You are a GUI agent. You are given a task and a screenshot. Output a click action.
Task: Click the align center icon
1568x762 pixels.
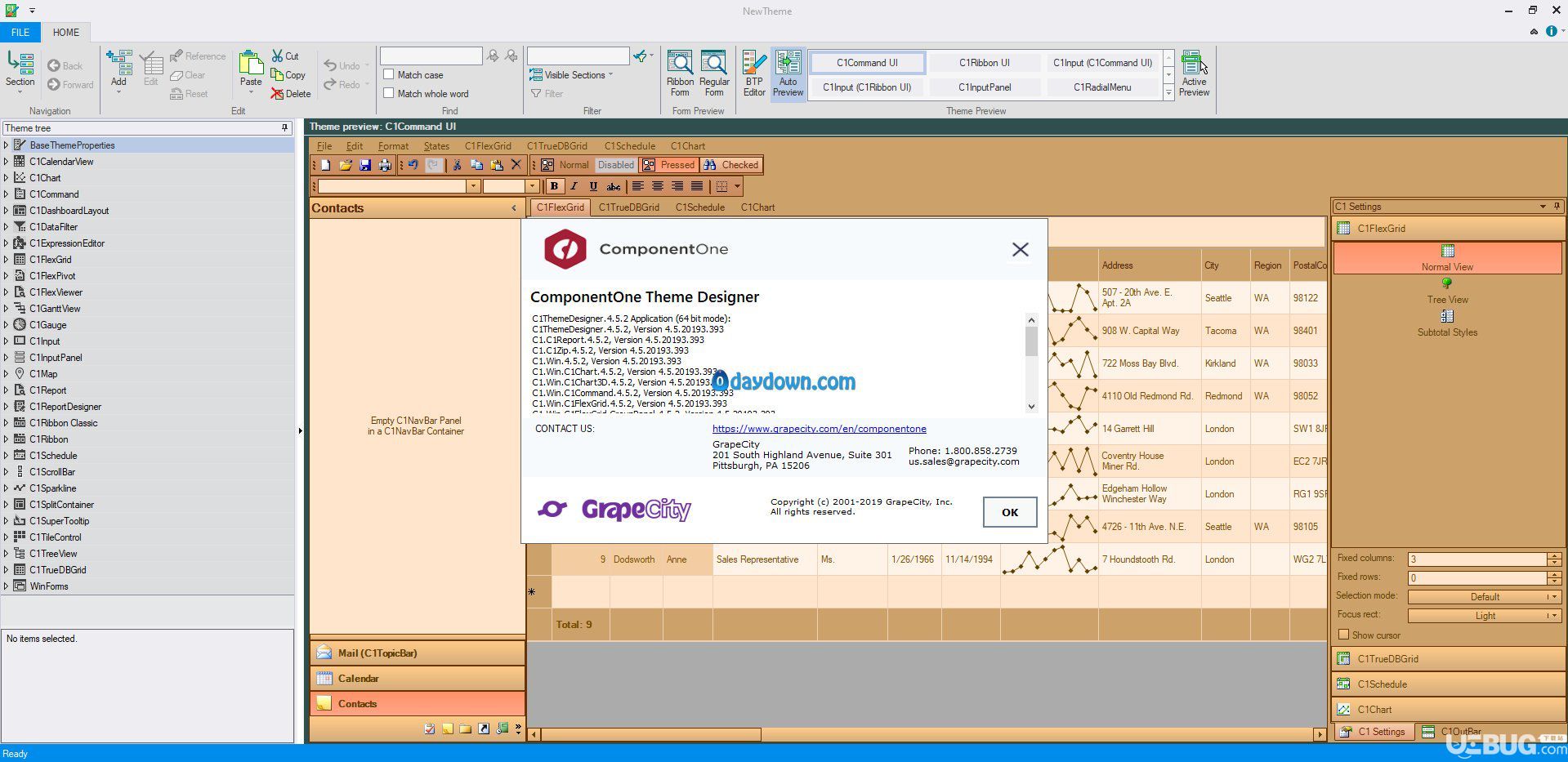[x=658, y=186]
